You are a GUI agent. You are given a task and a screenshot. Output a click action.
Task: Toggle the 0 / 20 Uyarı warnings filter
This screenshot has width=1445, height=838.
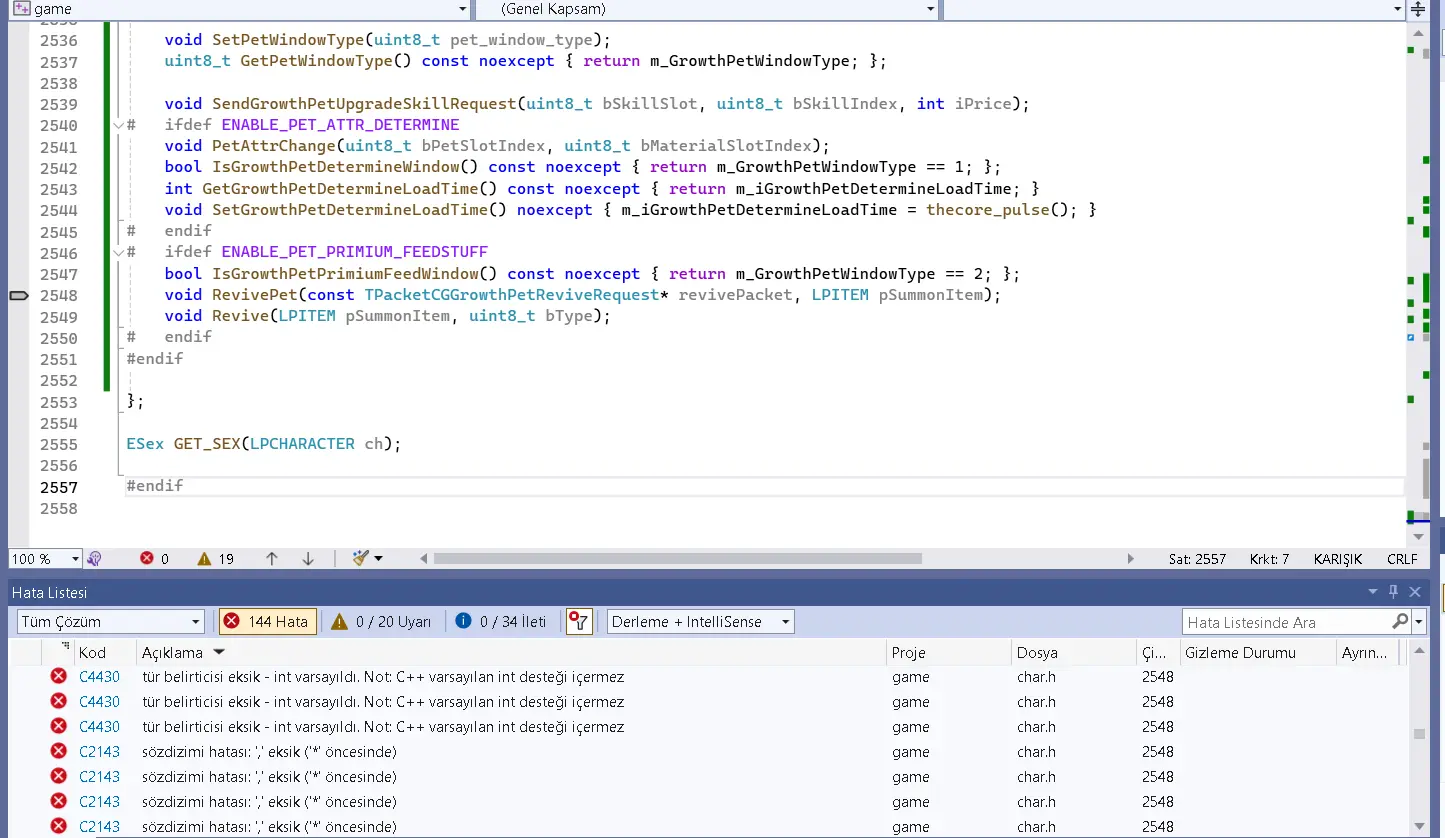click(381, 622)
